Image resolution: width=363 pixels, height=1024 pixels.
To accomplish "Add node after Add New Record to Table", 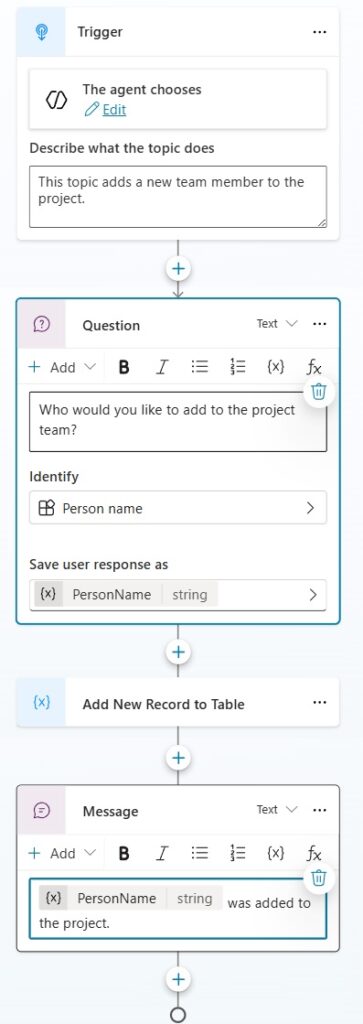I will pos(178,758).
